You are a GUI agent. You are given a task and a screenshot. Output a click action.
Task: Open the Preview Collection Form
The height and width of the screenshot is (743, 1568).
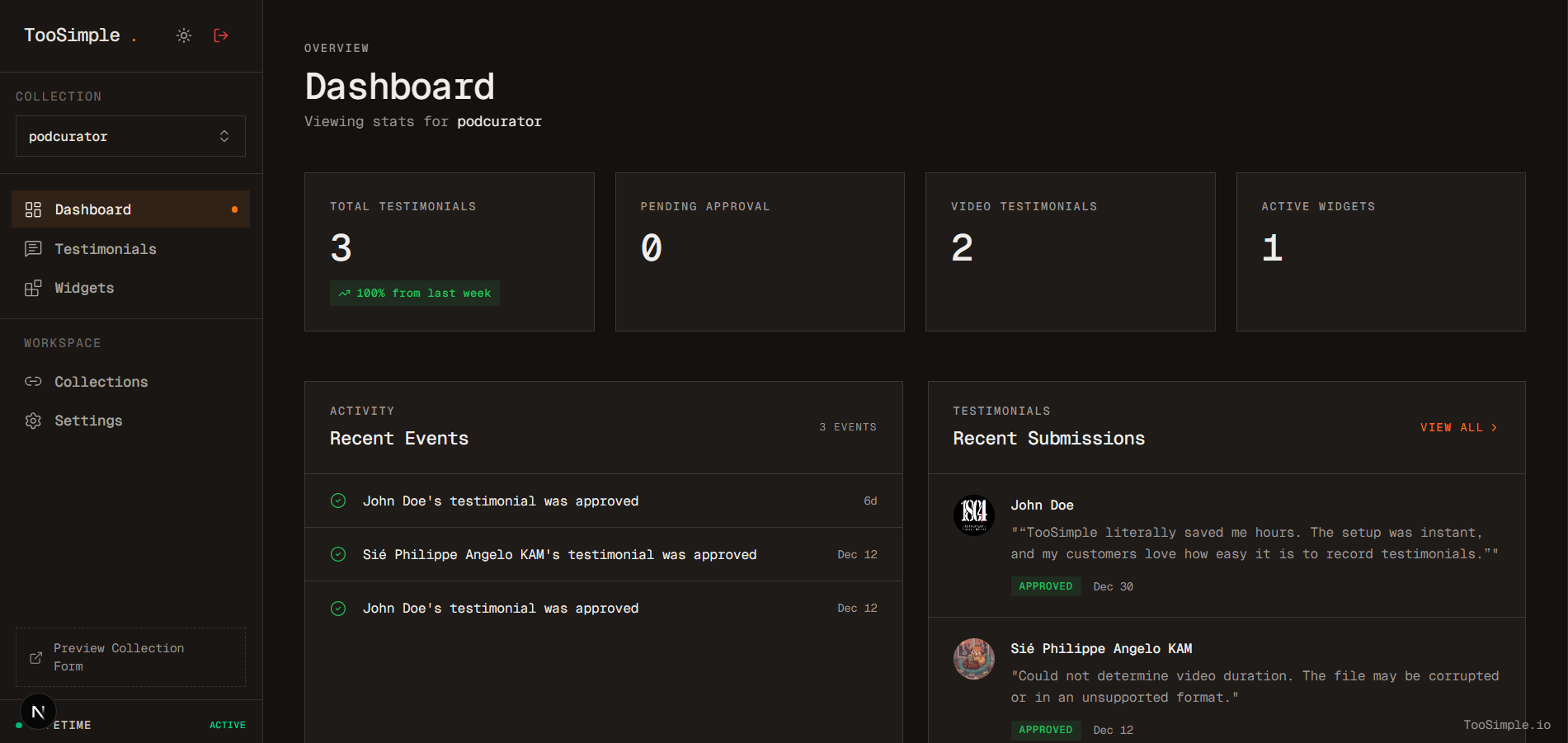click(130, 656)
